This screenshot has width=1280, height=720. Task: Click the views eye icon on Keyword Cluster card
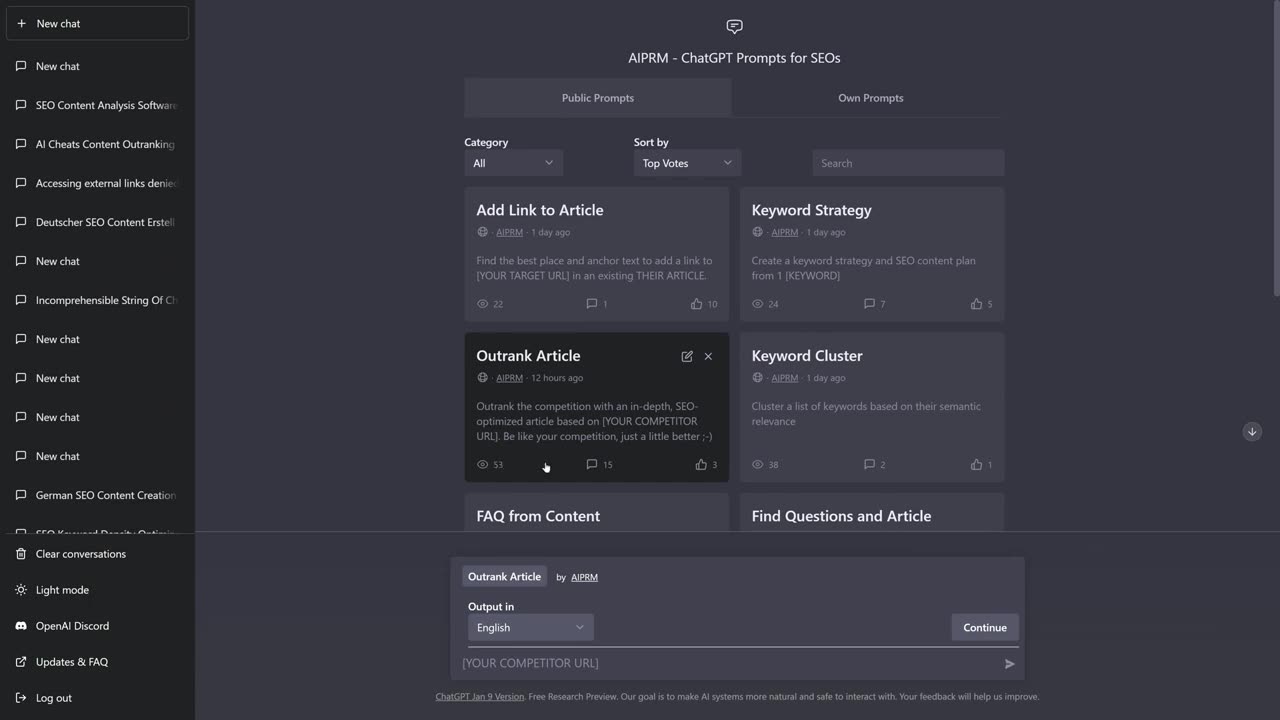point(758,464)
